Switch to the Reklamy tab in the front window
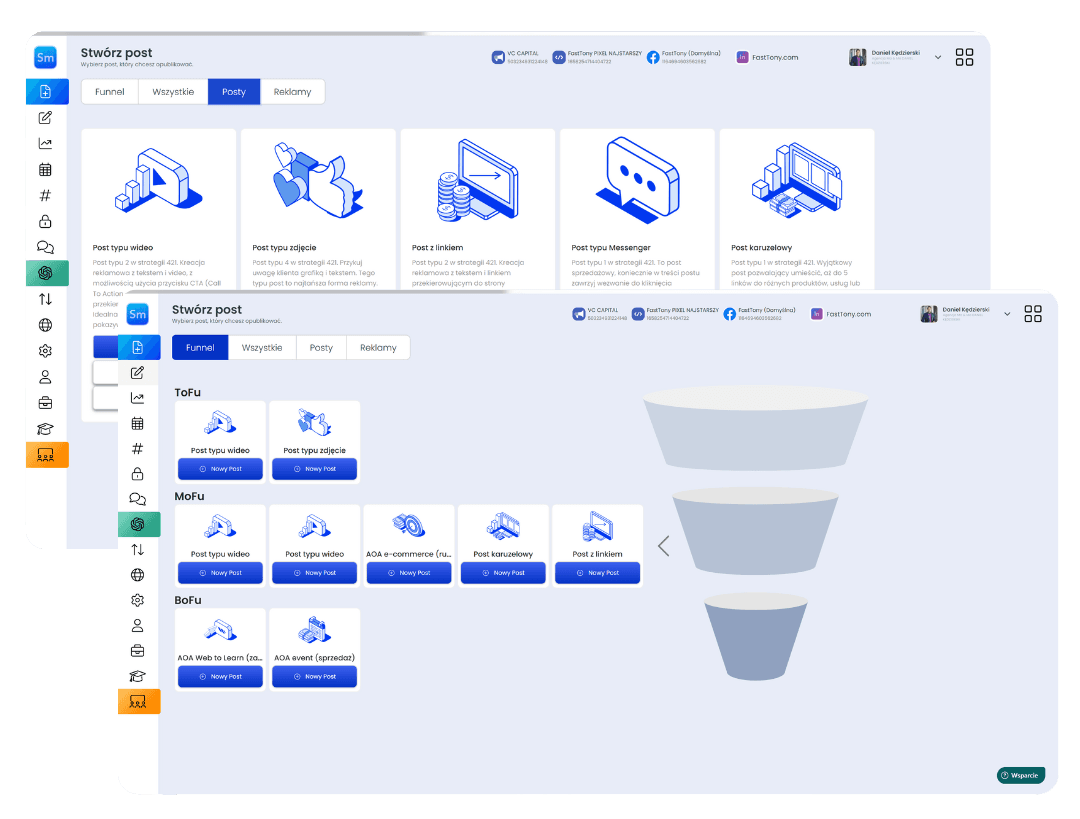1080x819 pixels. click(378, 348)
